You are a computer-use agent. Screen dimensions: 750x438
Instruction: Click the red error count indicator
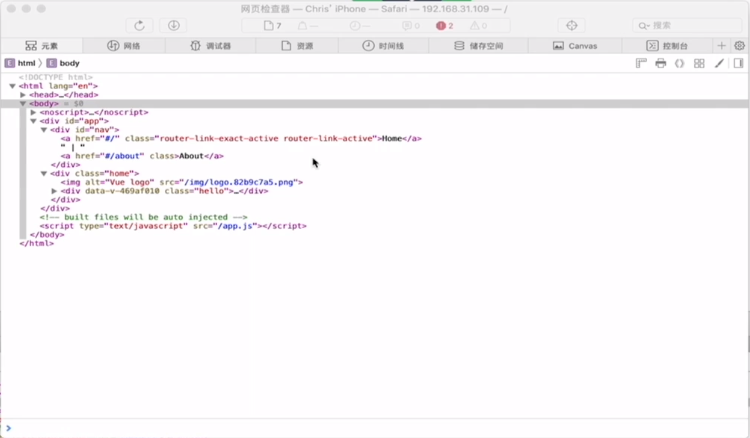tap(444, 25)
